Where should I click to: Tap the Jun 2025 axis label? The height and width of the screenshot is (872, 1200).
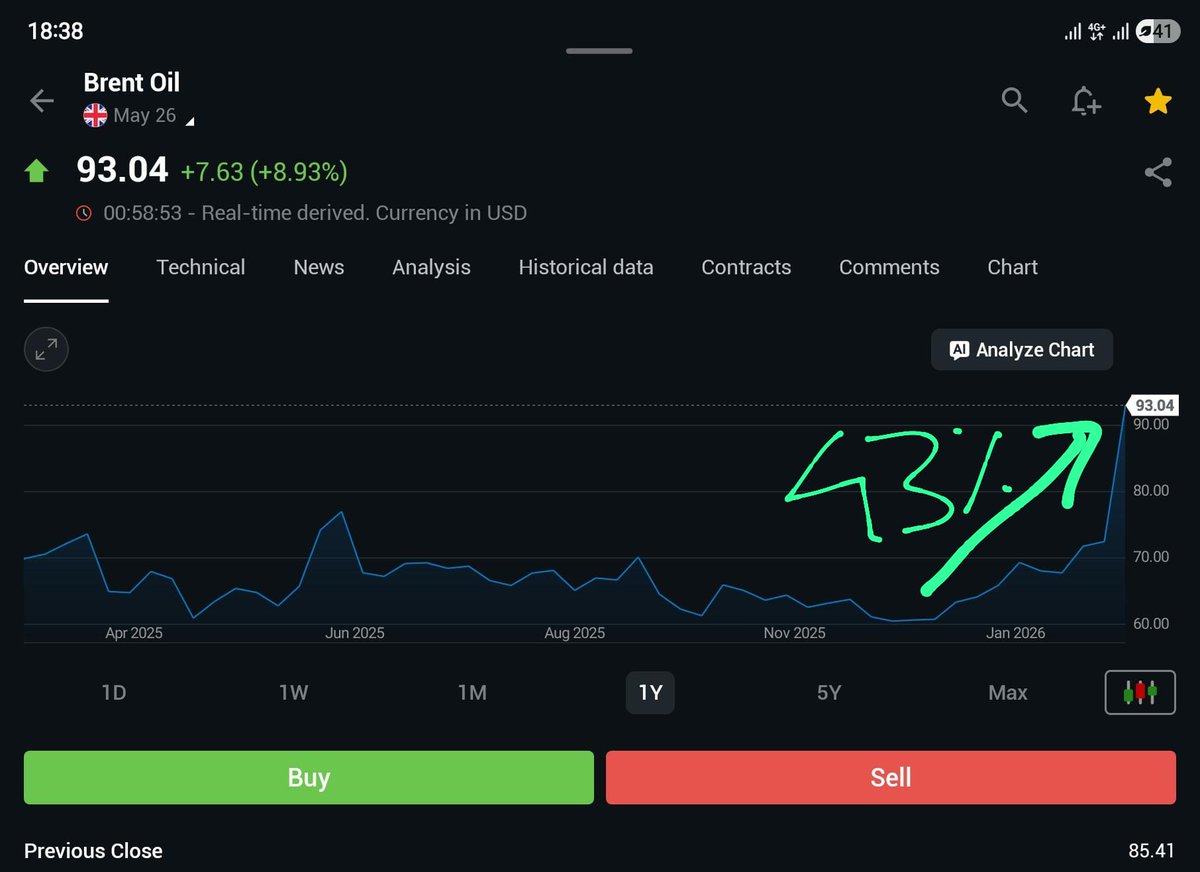coord(355,633)
